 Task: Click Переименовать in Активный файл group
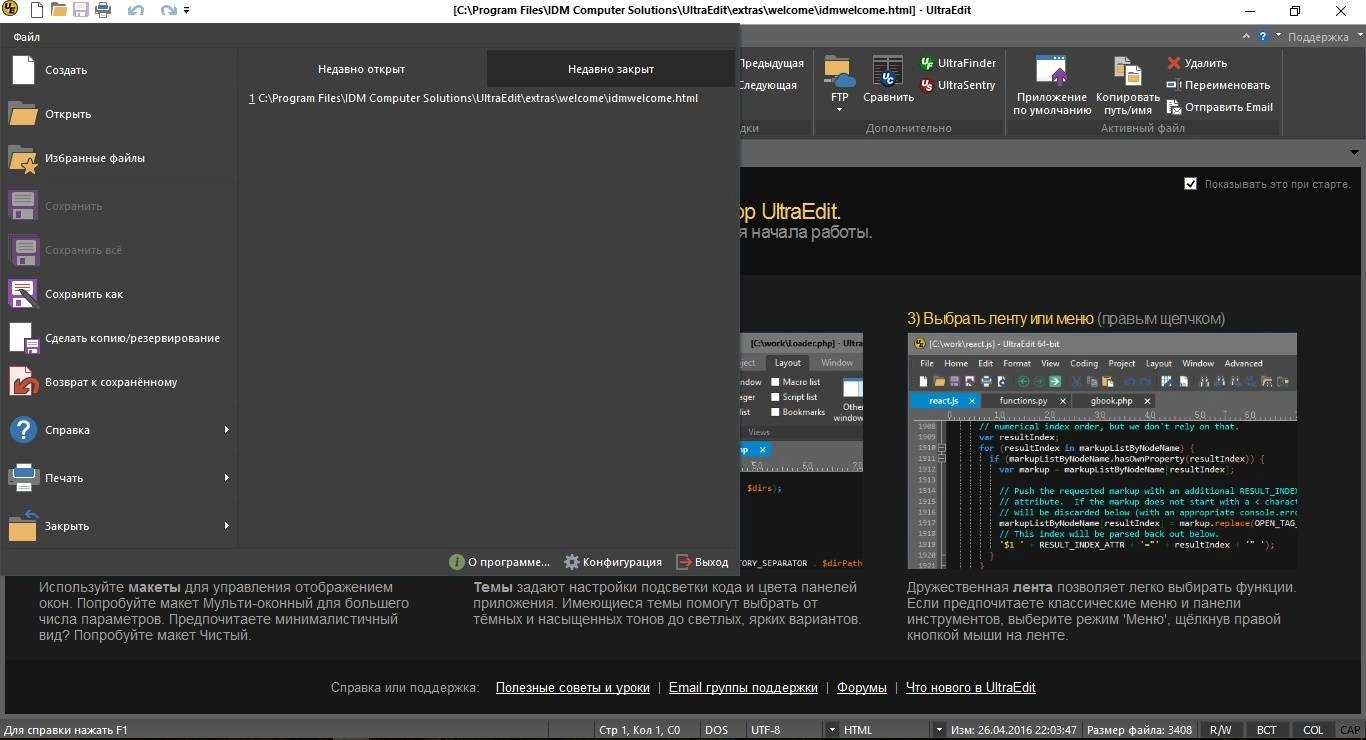pyautogui.click(x=1218, y=85)
